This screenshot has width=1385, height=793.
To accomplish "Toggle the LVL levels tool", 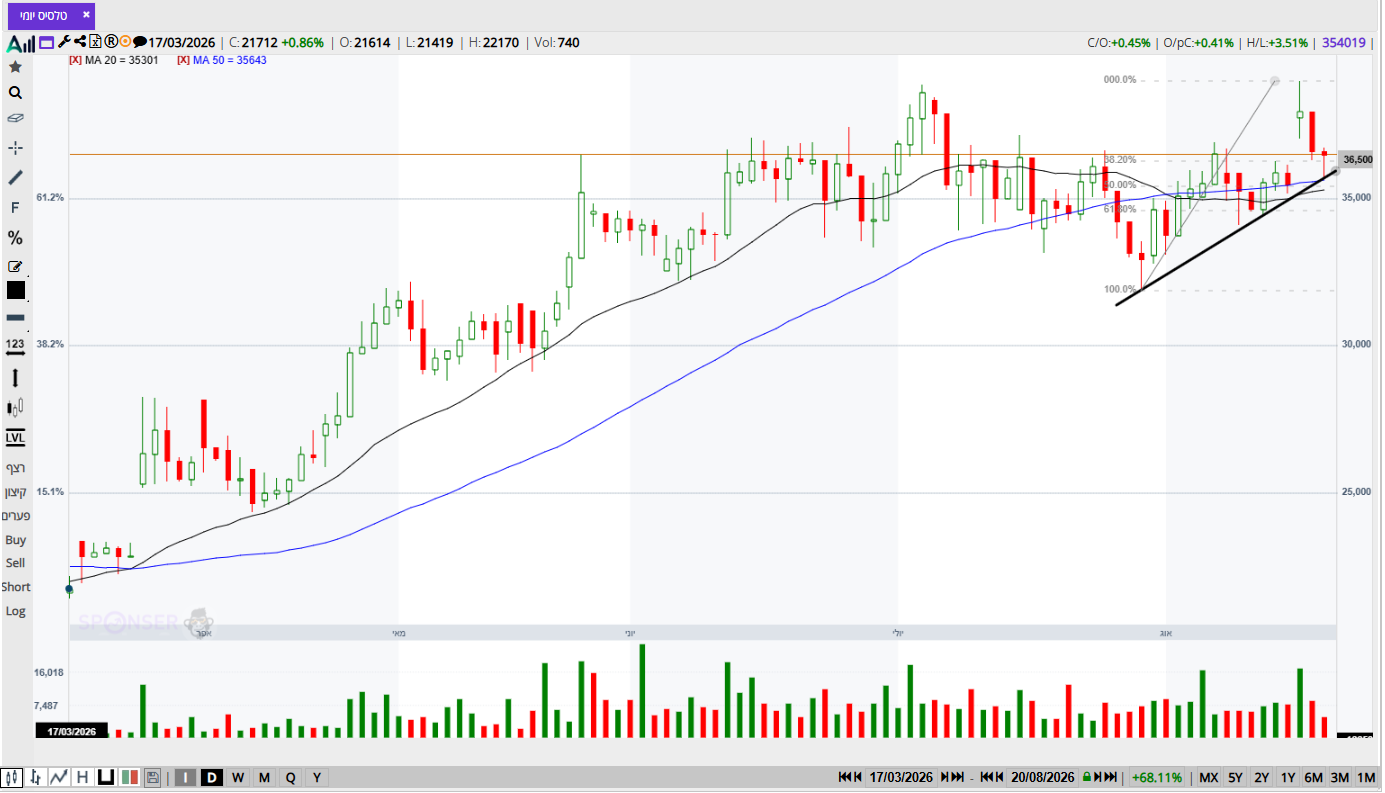I will tap(15, 438).
